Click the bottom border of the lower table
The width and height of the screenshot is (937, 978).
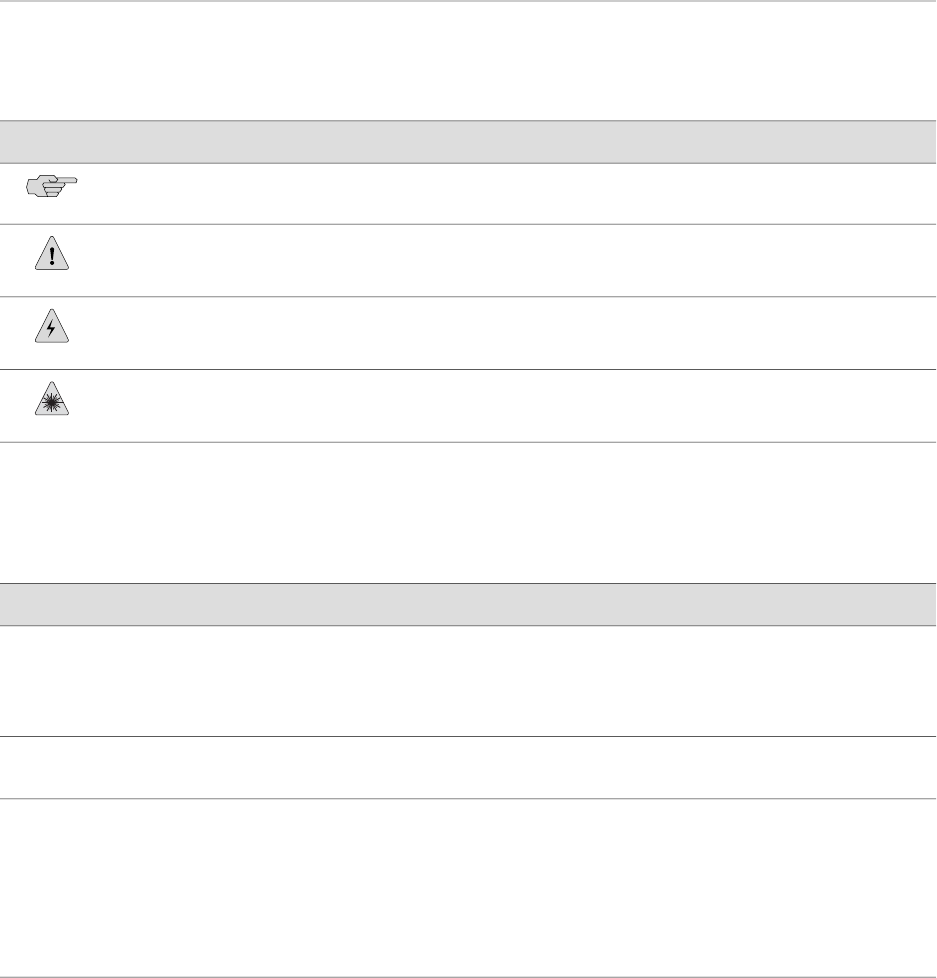pos(468,976)
